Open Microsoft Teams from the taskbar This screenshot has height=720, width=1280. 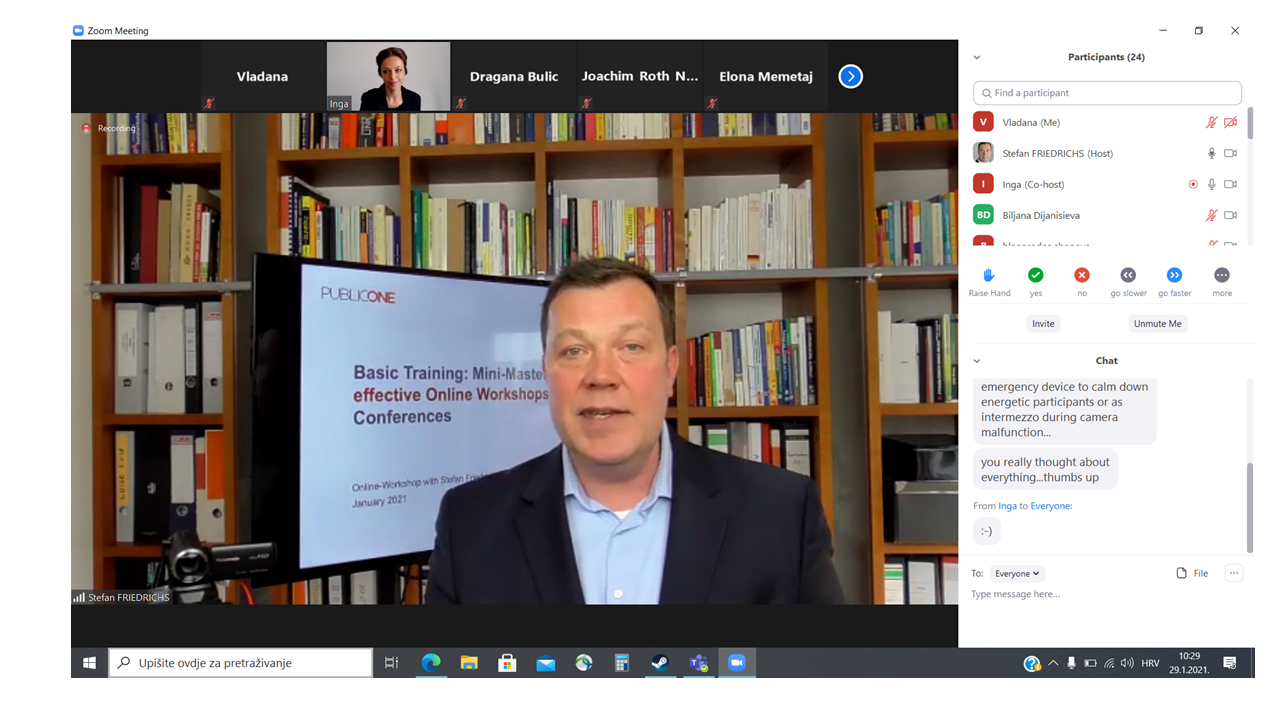pyautogui.click(x=698, y=662)
